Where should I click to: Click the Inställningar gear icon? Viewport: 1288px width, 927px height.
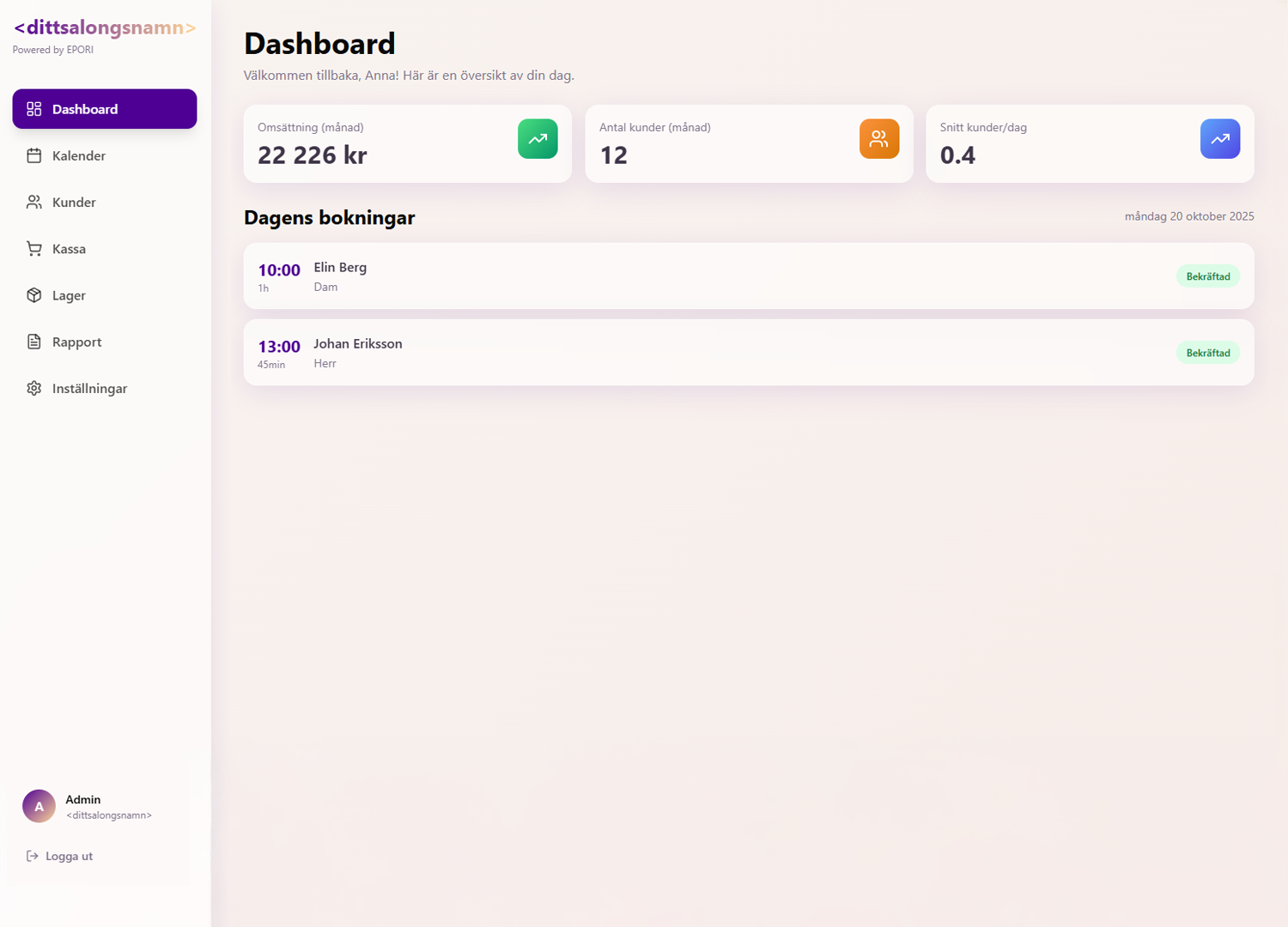click(x=34, y=388)
